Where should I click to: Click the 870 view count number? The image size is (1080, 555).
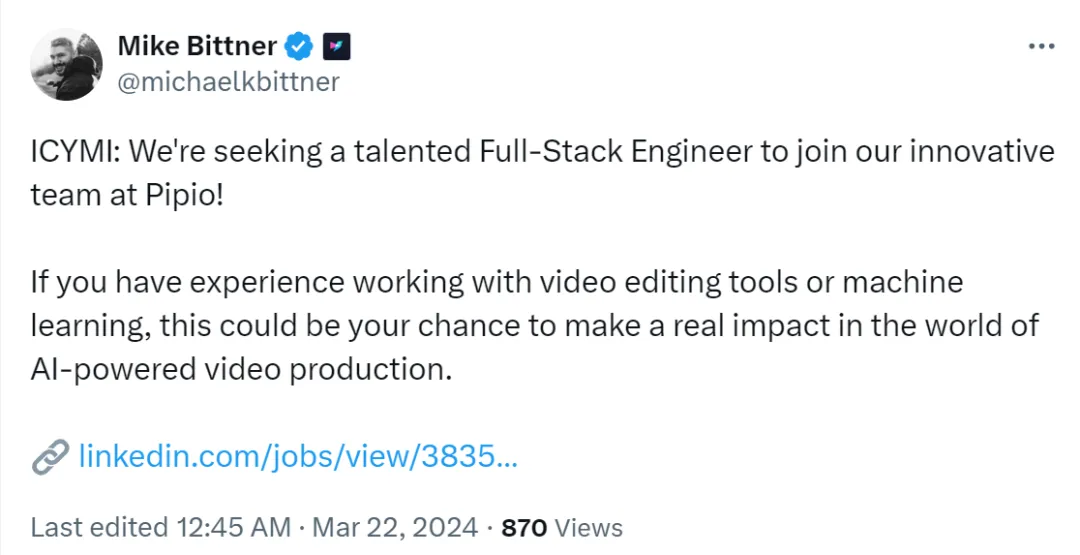pyautogui.click(x=524, y=528)
